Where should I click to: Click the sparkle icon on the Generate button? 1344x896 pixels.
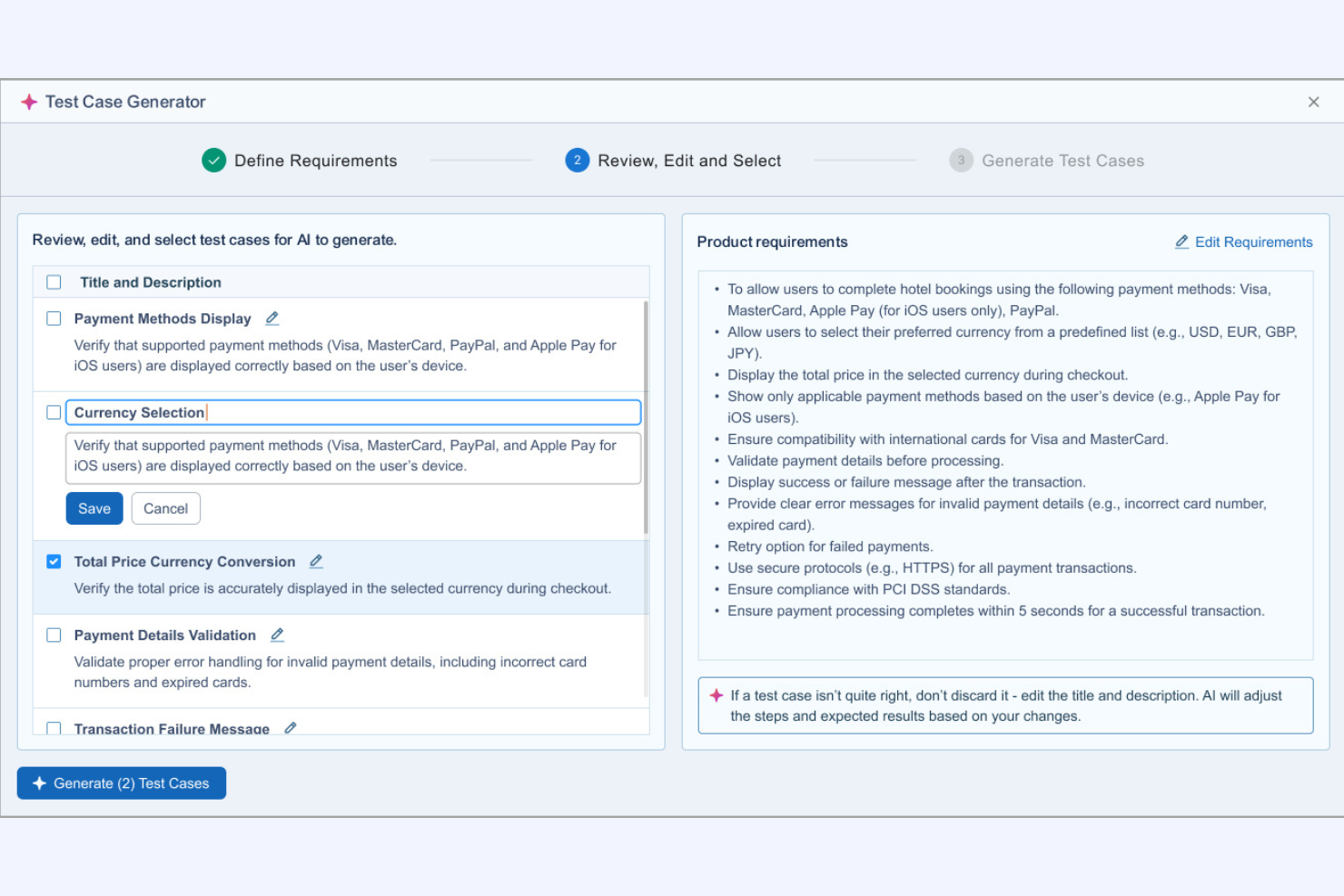[x=39, y=783]
